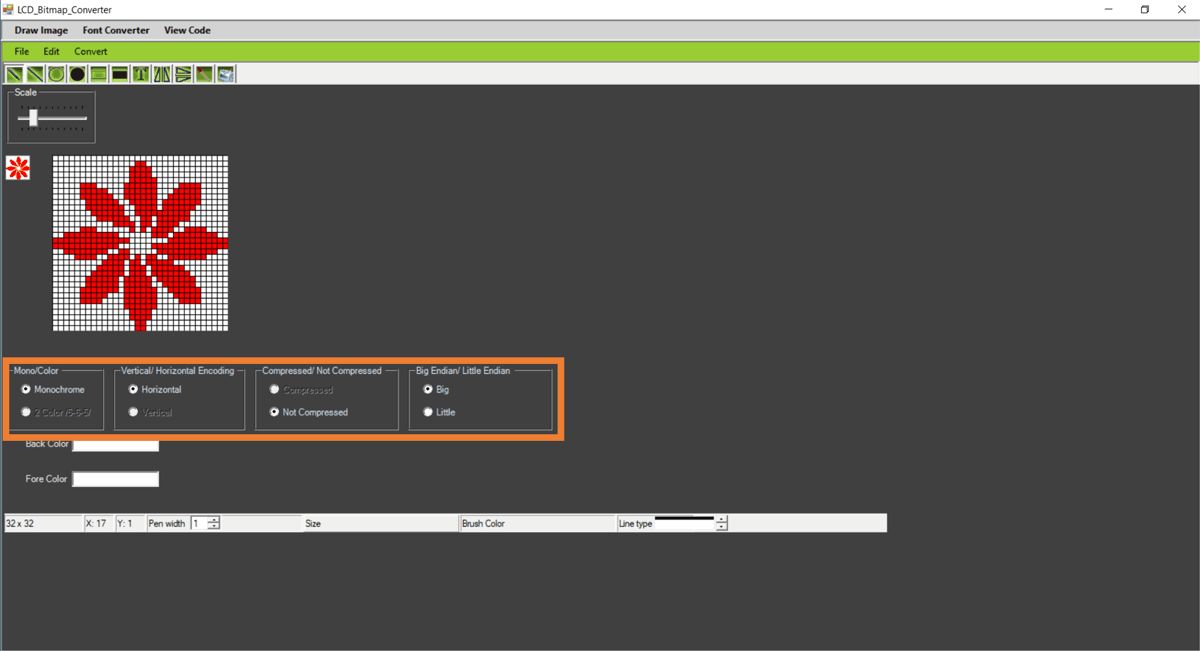This screenshot has width=1200, height=651.
Task: Choose the hollow circle tool
Action: (x=56, y=74)
